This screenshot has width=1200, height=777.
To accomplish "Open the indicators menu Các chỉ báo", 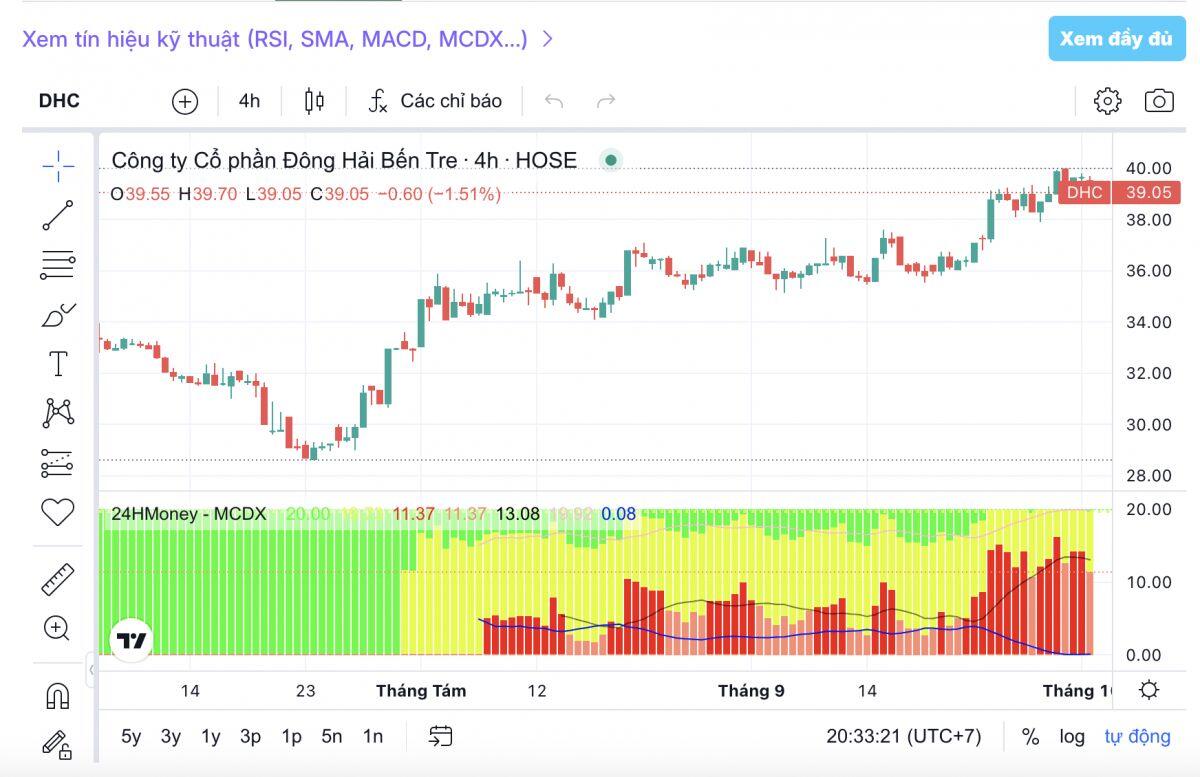I will pyautogui.click(x=436, y=101).
